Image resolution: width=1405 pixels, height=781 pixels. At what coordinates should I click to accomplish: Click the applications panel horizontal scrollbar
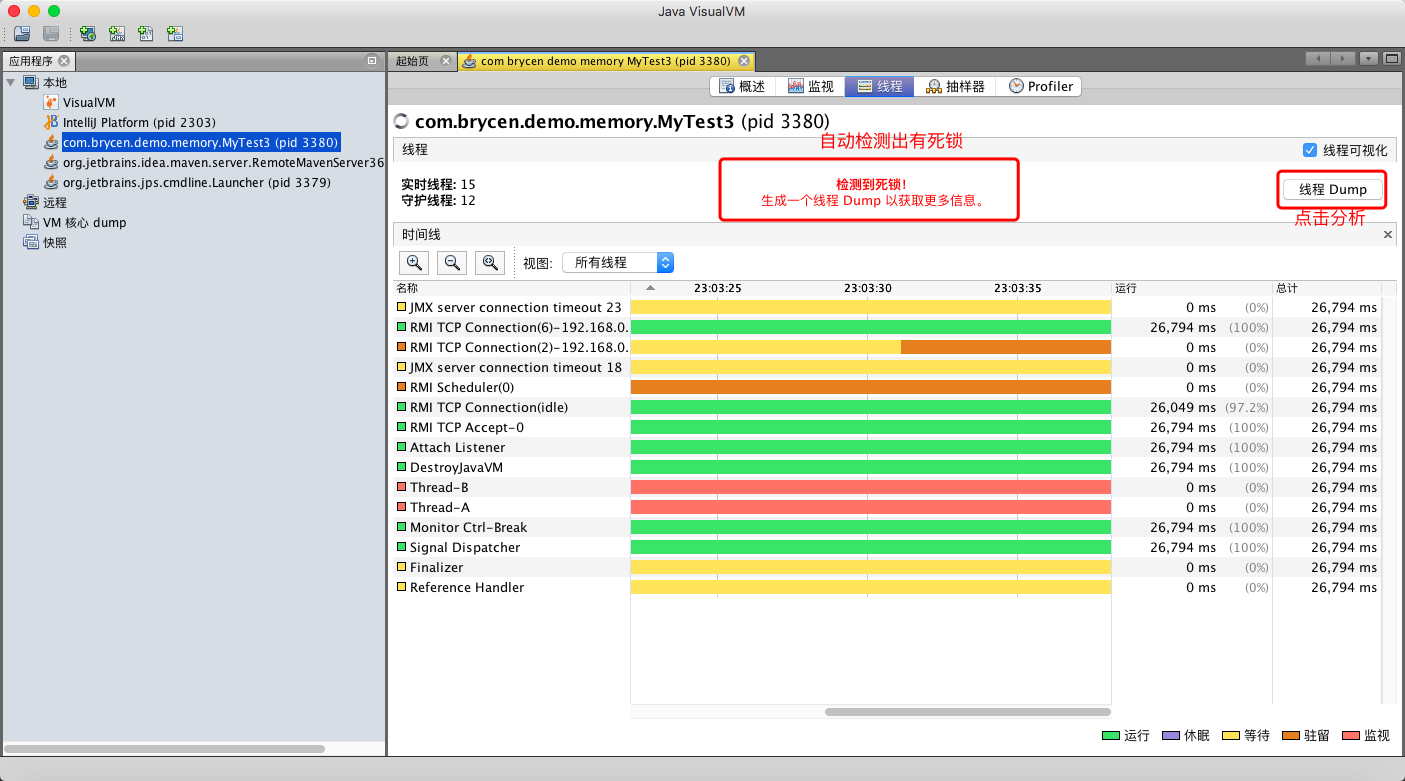pos(165,748)
